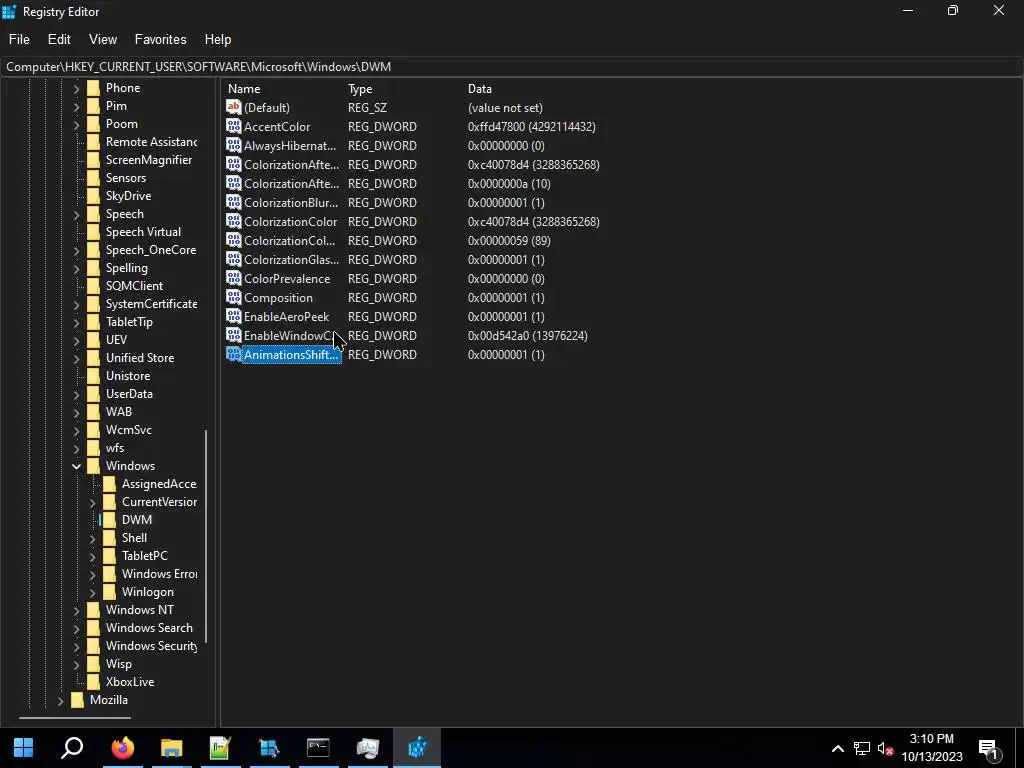Select the Windows Error key
1024x768 pixels.
pos(159,574)
